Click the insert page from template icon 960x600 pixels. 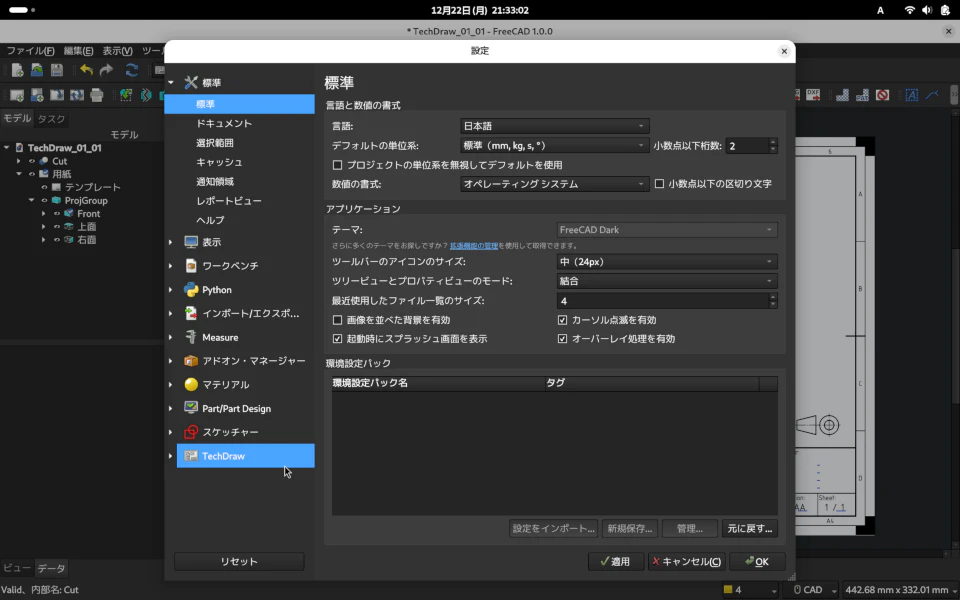pyautogui.click(x=37, y=95)
